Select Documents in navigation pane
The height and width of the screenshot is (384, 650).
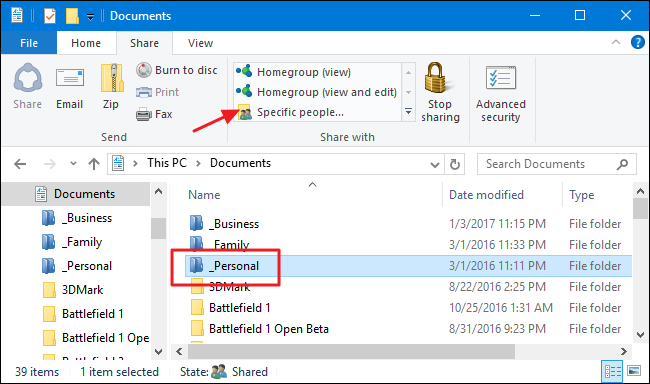tap(75, 194)
